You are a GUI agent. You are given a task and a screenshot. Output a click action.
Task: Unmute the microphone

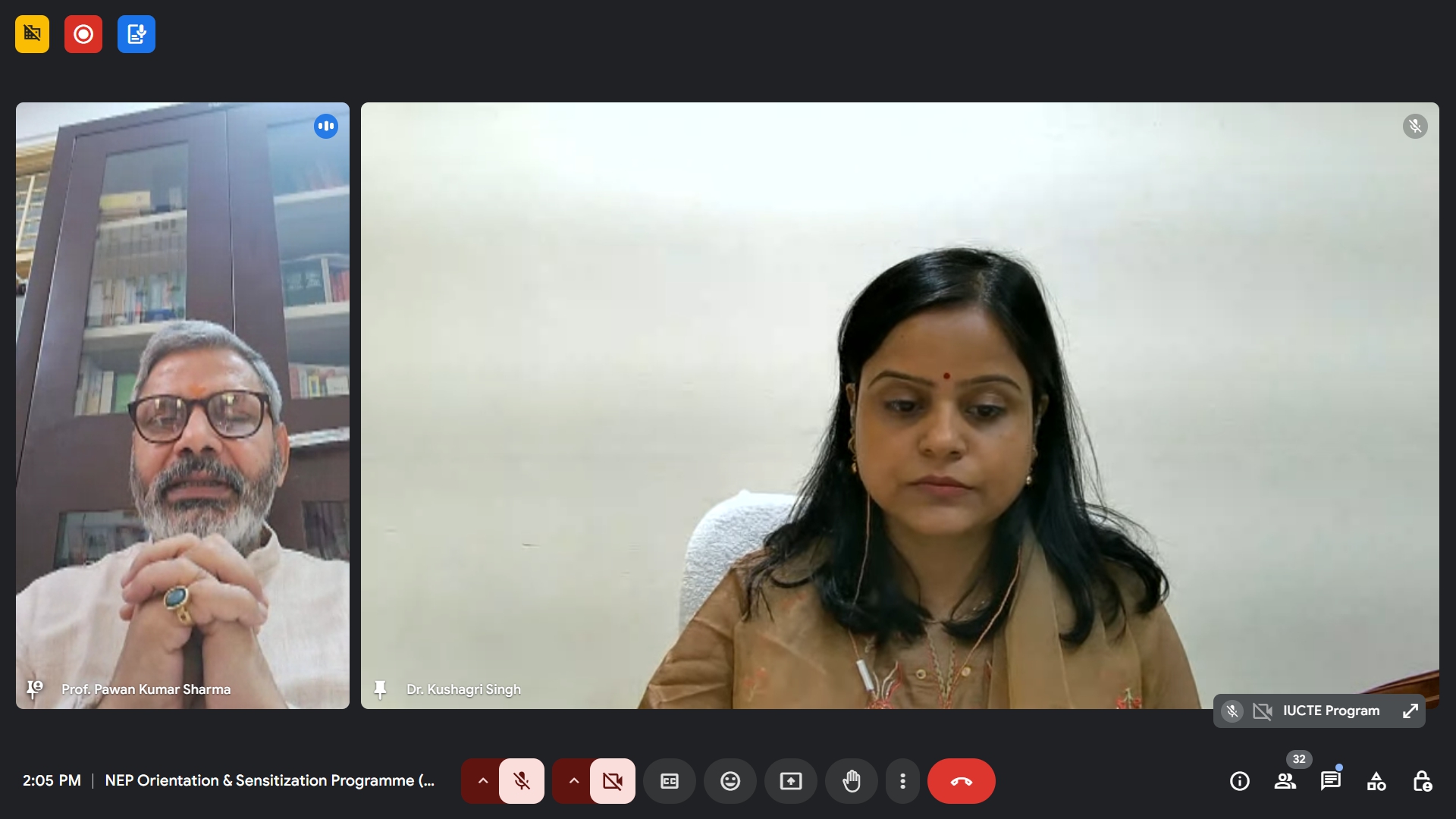point(522,781)
